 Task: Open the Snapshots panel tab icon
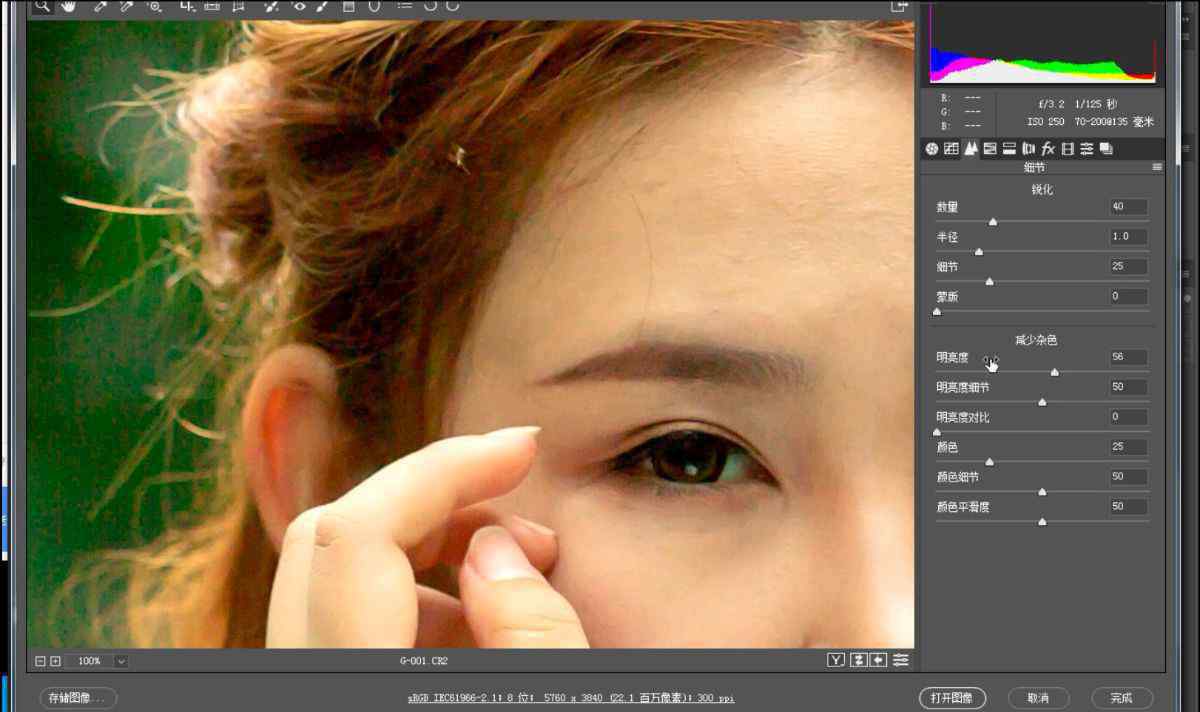[x=1106, y=149]
